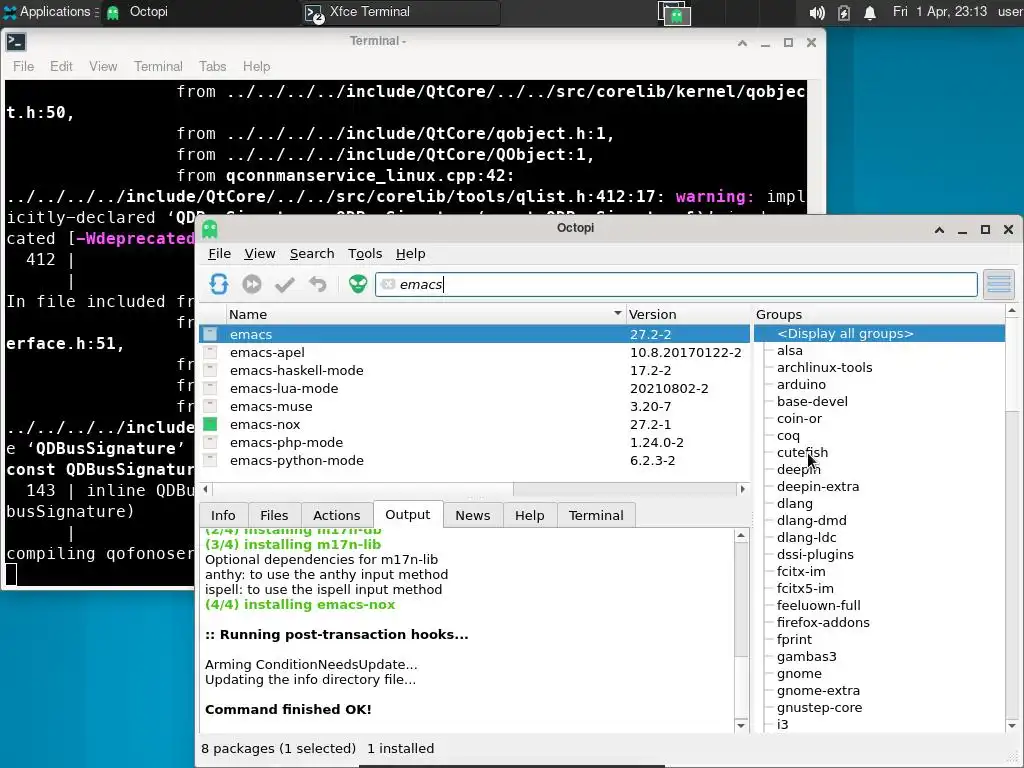Select the gnome-extra group
This screenshot has width=1024, height=768.
[818, 690]
